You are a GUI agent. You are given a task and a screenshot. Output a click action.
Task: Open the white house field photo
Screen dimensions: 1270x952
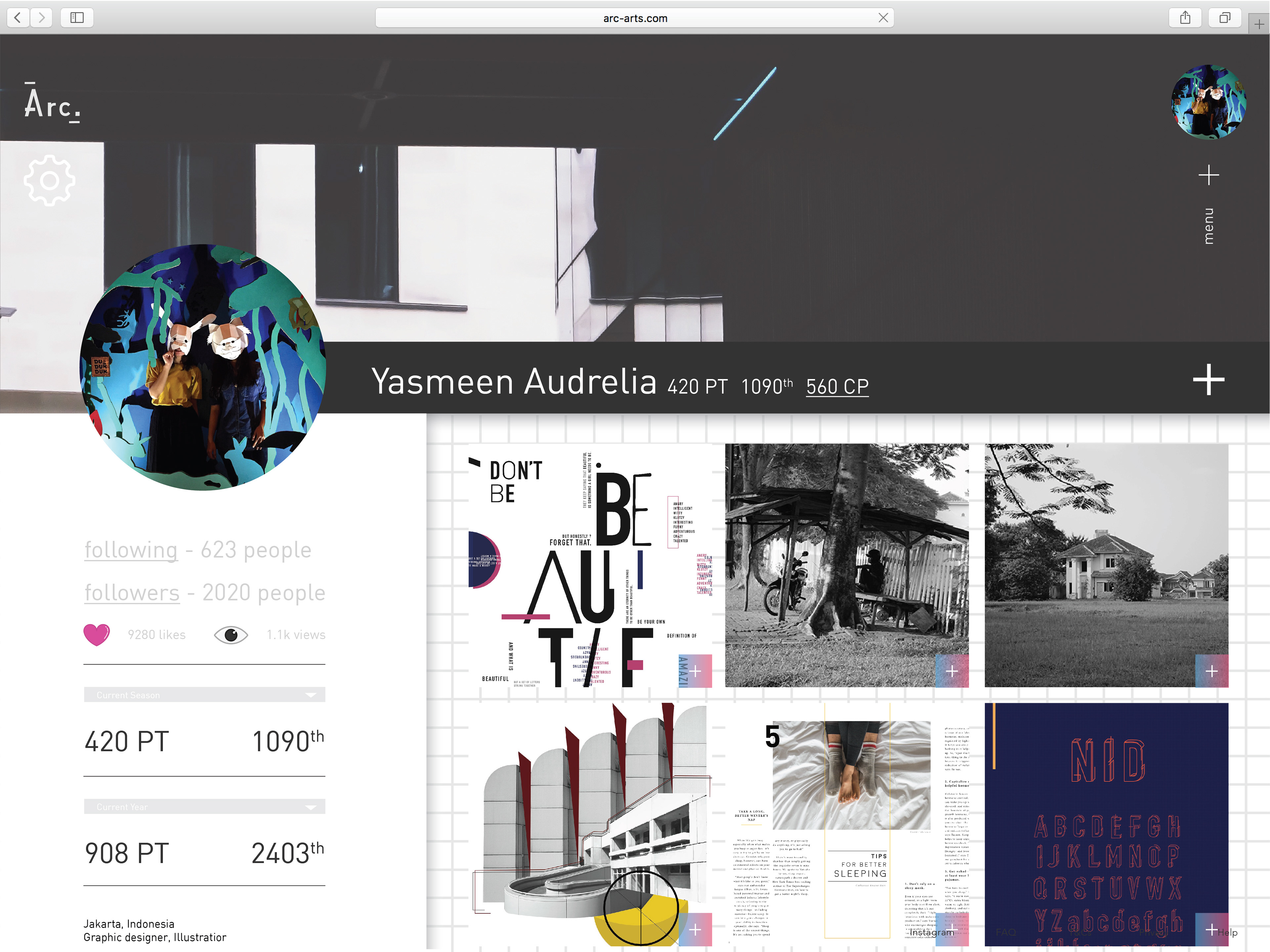click(1106, 565)
